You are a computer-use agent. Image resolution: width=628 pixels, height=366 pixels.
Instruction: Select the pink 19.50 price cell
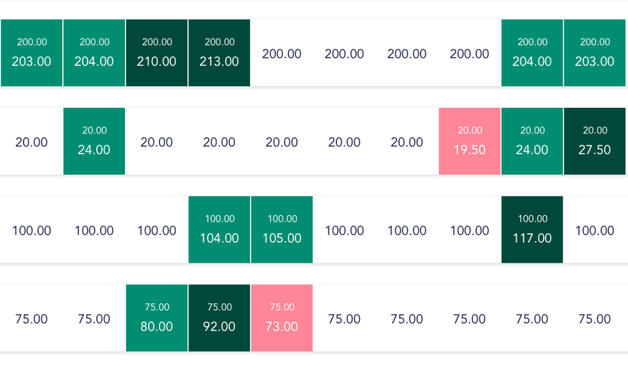469,141
